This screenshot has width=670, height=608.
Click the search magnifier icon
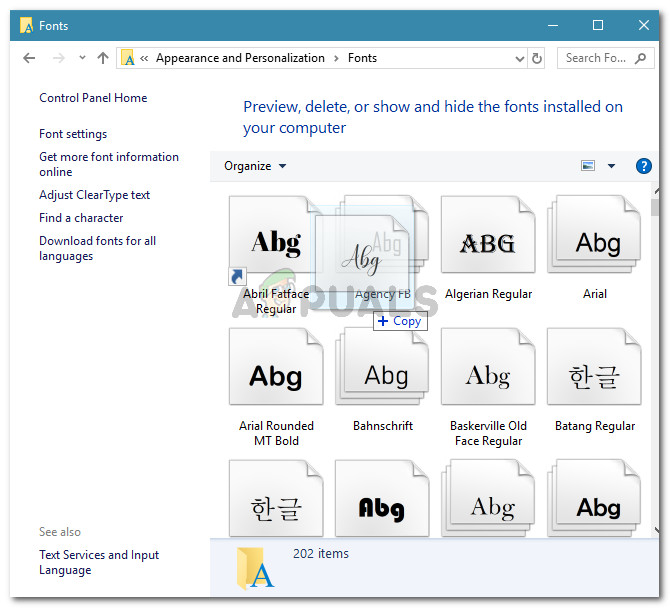click(640, 58)
